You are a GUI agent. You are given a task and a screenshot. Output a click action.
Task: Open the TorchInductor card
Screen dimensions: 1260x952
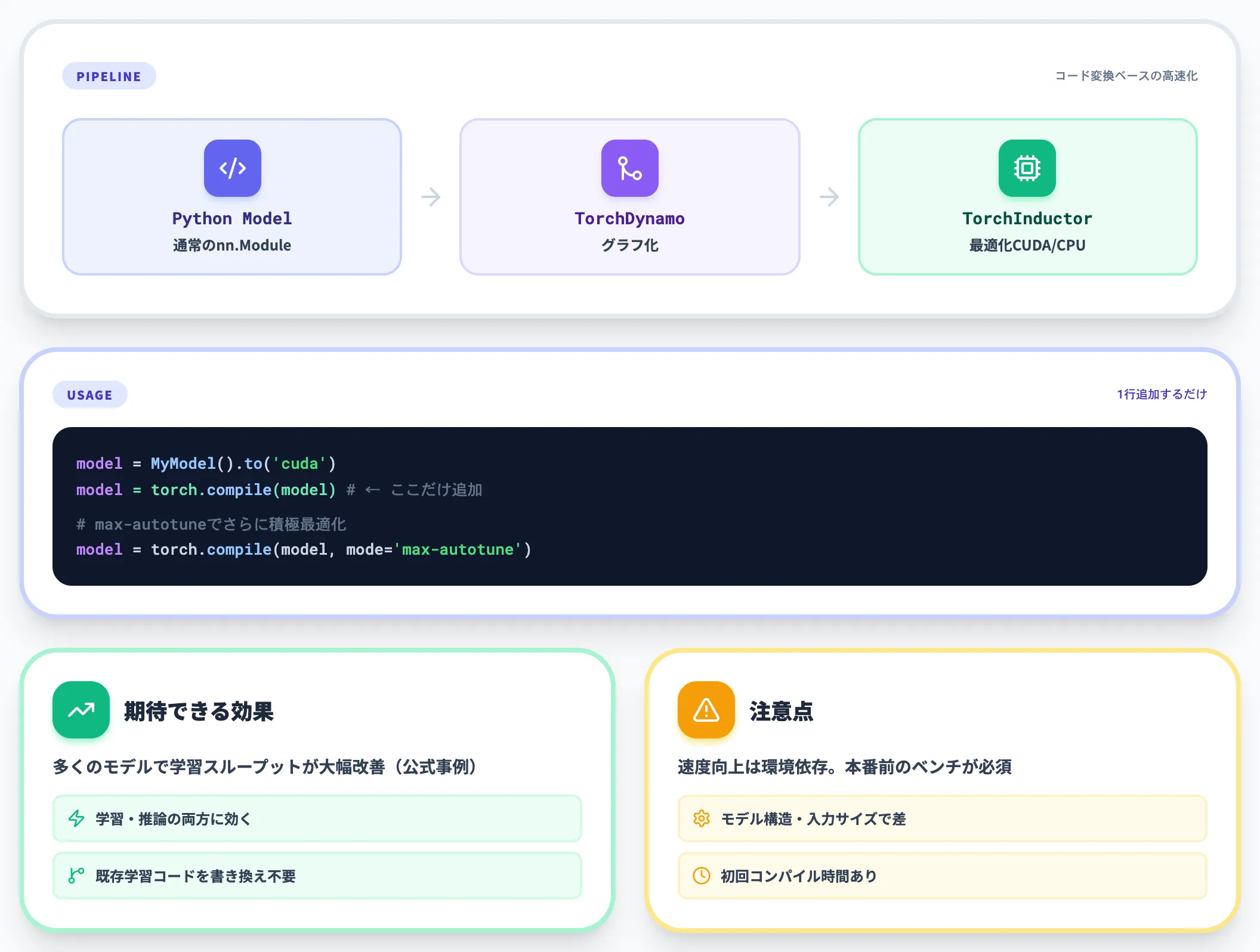[x=1027, y=197]
